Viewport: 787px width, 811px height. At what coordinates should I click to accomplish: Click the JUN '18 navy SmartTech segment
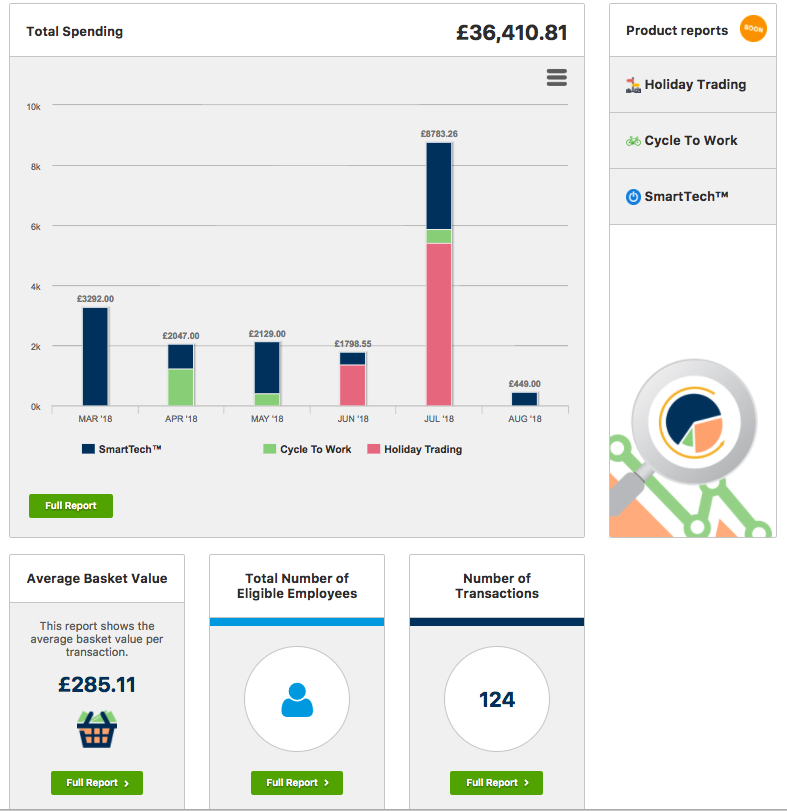pyautogui.click(x=353, y=358)
